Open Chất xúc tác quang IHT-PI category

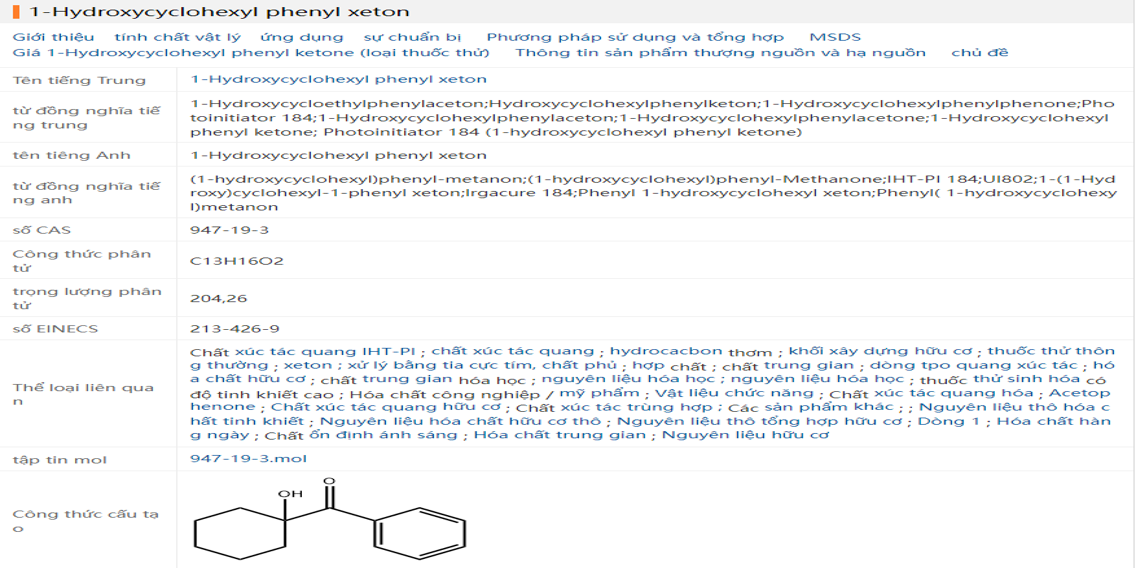pos(302,351)
